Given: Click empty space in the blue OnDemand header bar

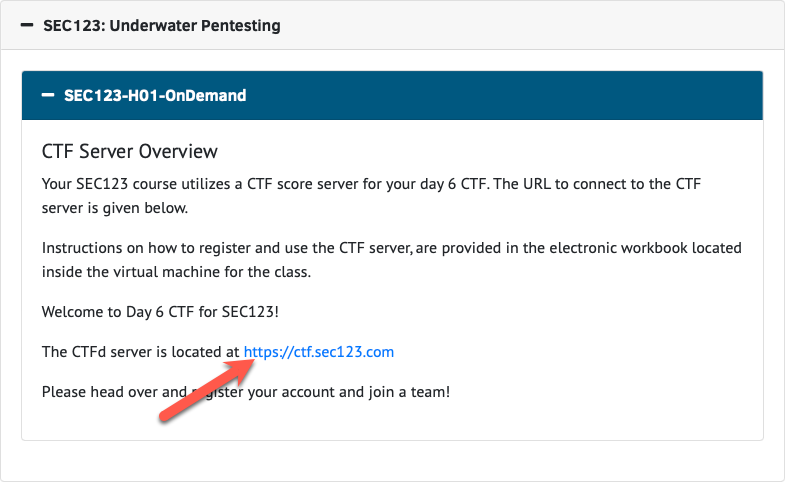Looking at the screenshot, I should coord(500,96).
